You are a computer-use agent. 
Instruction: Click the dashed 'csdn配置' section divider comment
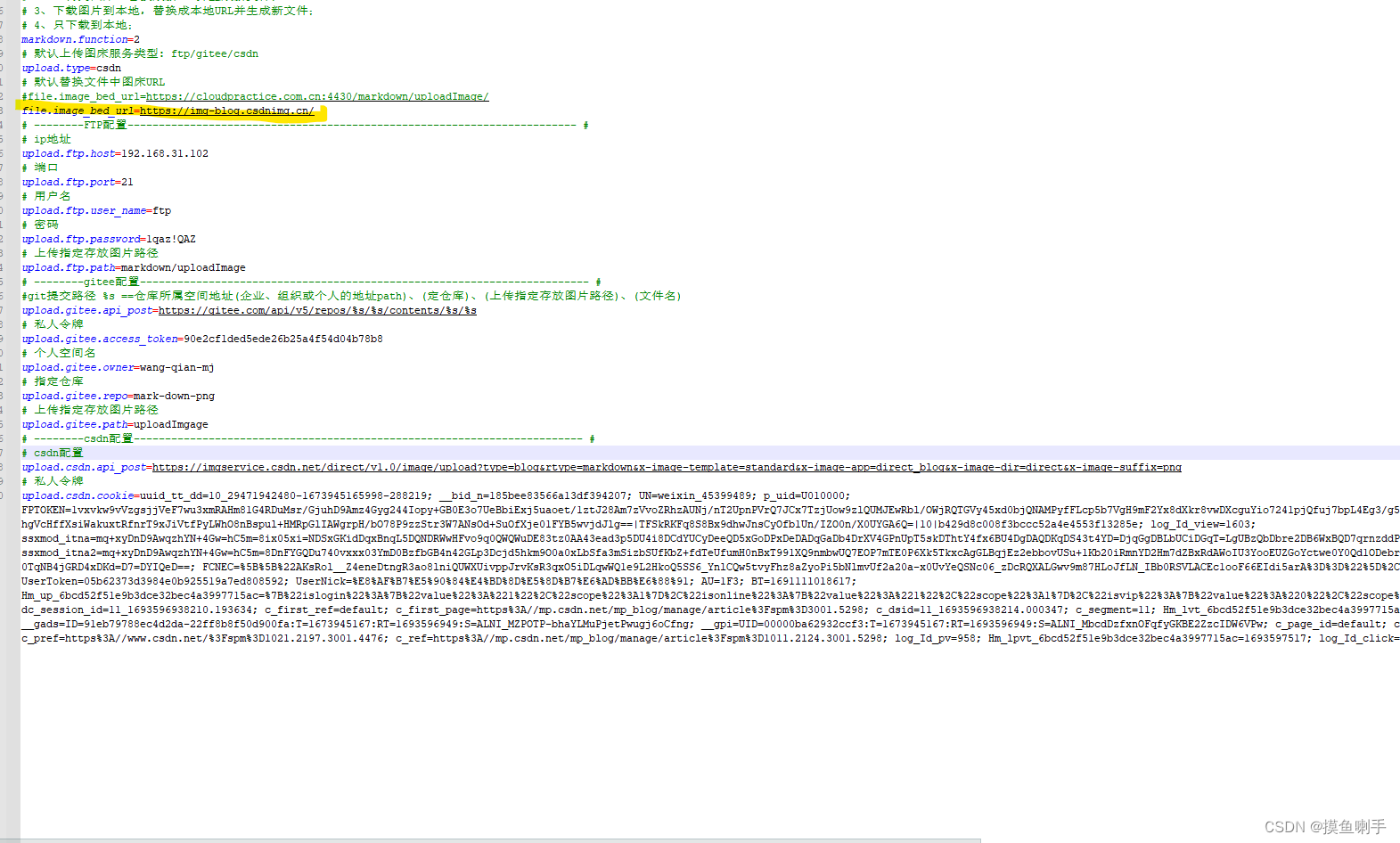point(308,438)
